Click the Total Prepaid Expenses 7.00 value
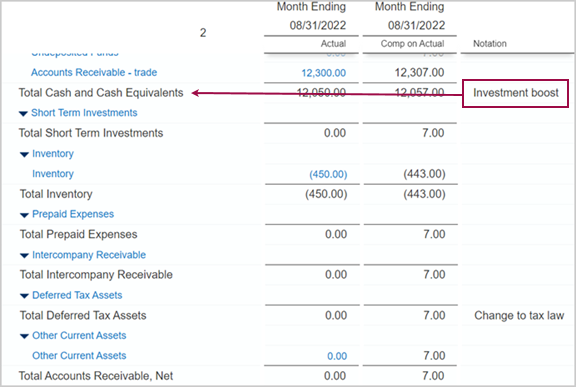Screen dimensions: 576x387 (x=434, y=234)
